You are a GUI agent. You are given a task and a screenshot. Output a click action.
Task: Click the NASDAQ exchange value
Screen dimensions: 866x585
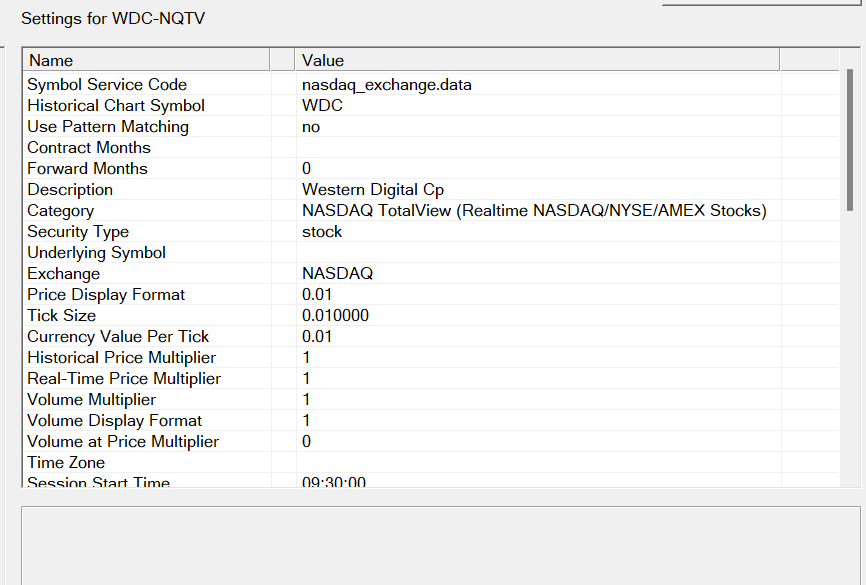coord(337,273)
